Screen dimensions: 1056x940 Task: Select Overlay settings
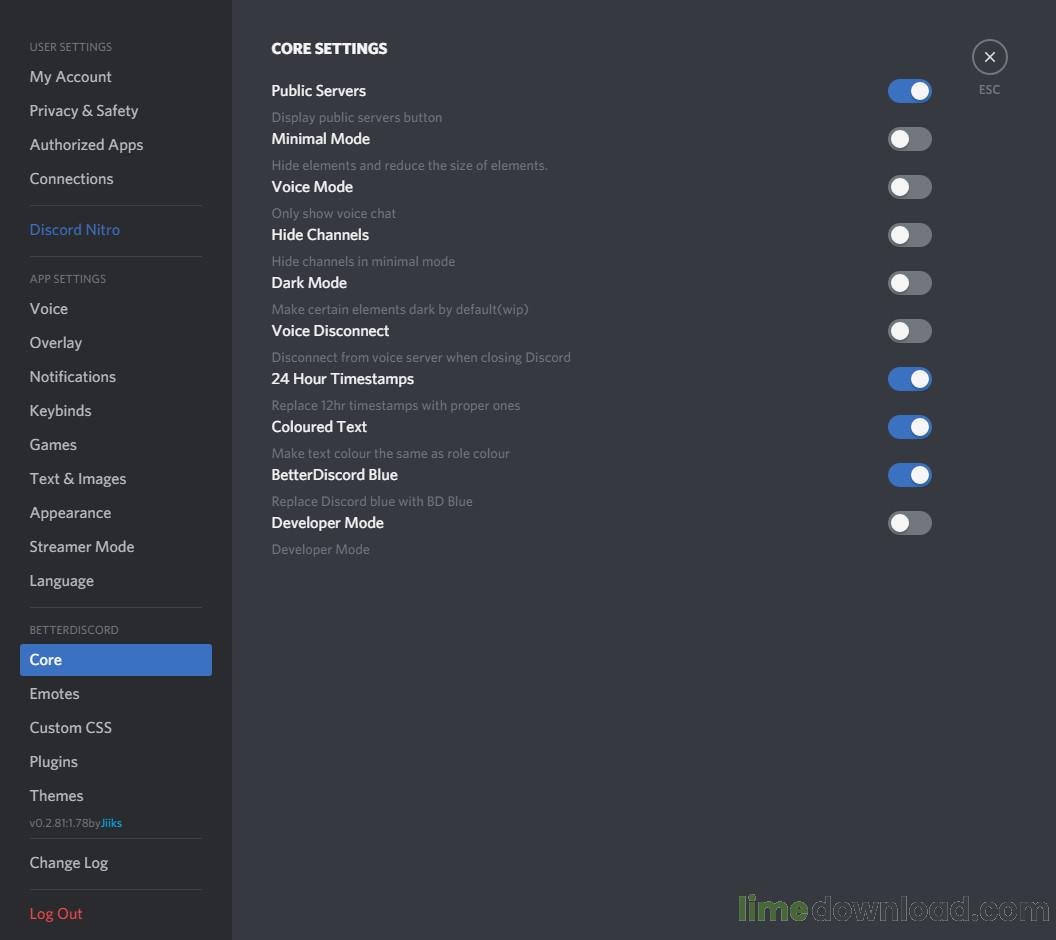pos(116,343)
